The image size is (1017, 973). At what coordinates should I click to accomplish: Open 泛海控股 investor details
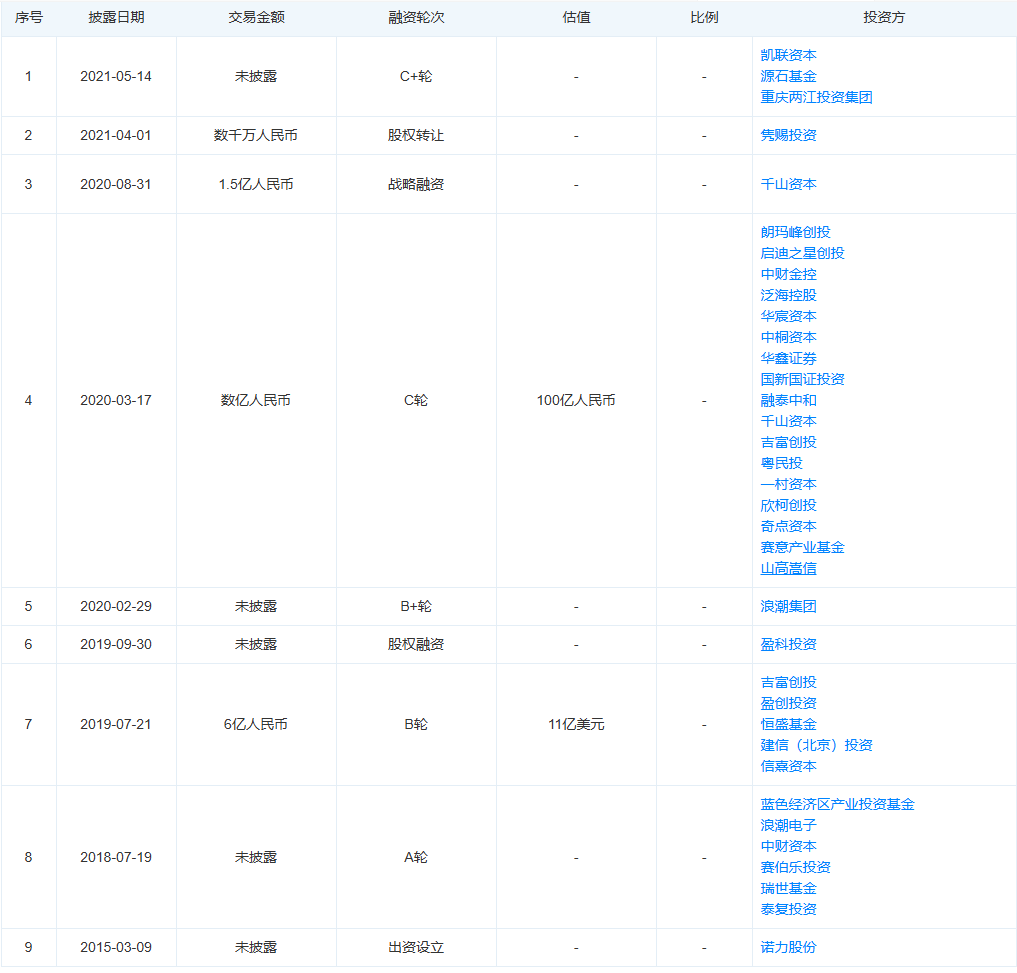click(788, 295)
